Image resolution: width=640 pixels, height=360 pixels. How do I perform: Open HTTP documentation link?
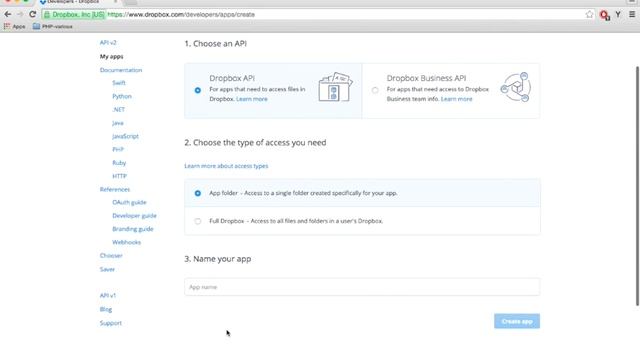[x=120, y=176]
